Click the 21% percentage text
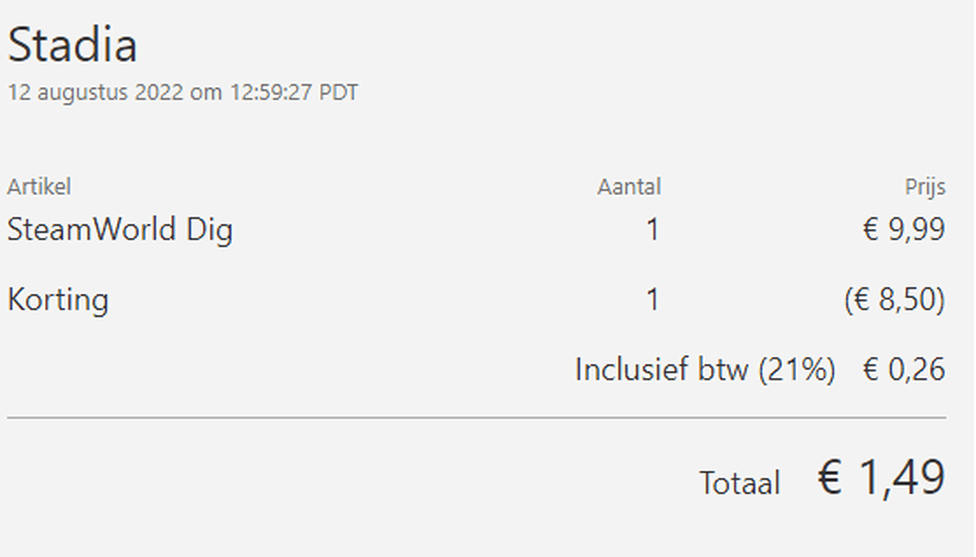This screenshot has height=557, width=976. [x=797, y=370]
